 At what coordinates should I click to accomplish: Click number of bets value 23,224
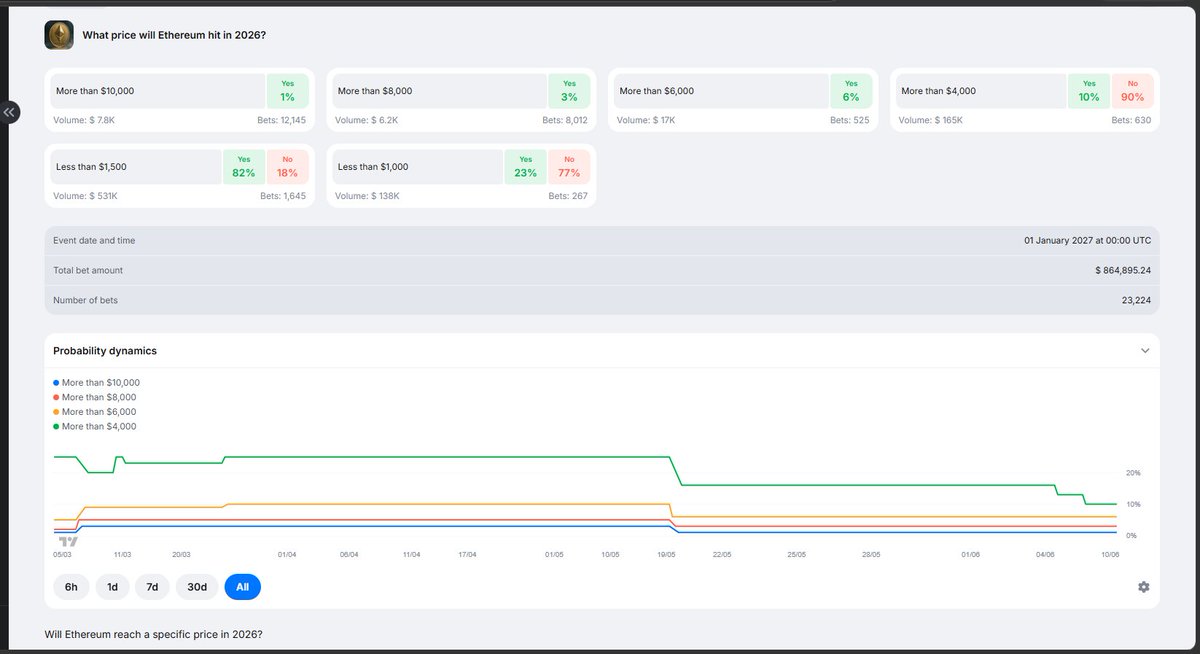pyautogui.click(x=1136, y=300)
